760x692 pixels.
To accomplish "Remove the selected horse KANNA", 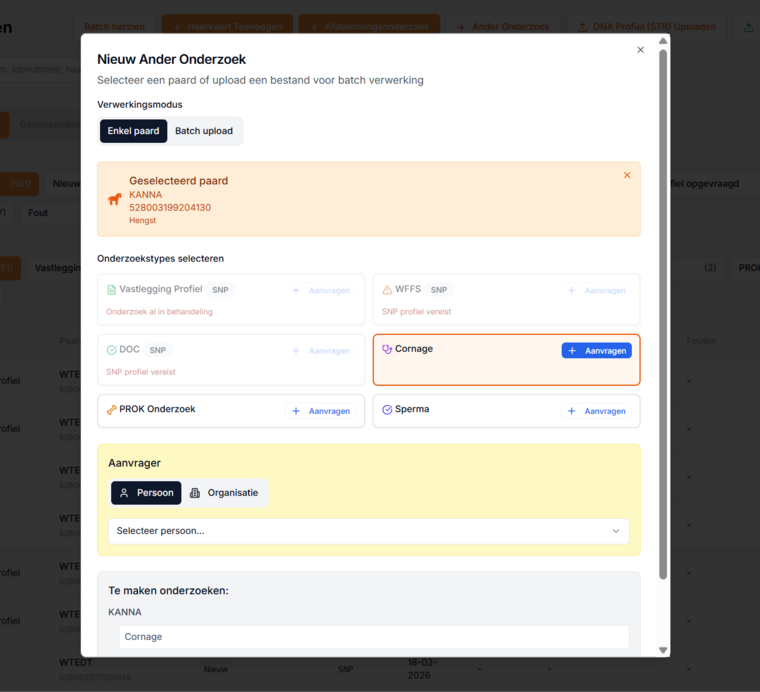I will pos(627,175).
